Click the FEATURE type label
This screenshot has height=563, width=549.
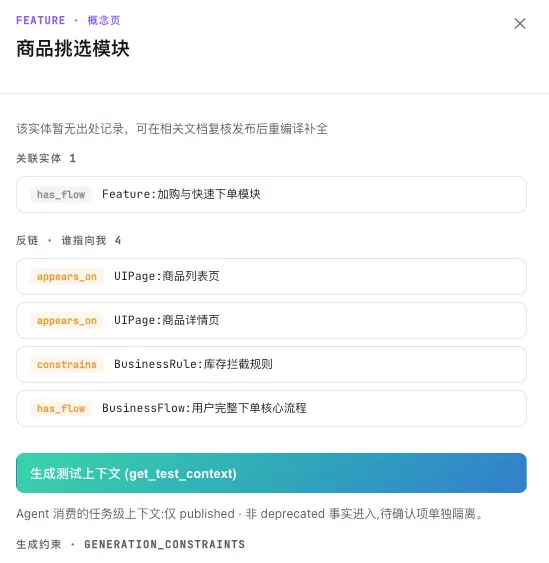coord(41,20)
